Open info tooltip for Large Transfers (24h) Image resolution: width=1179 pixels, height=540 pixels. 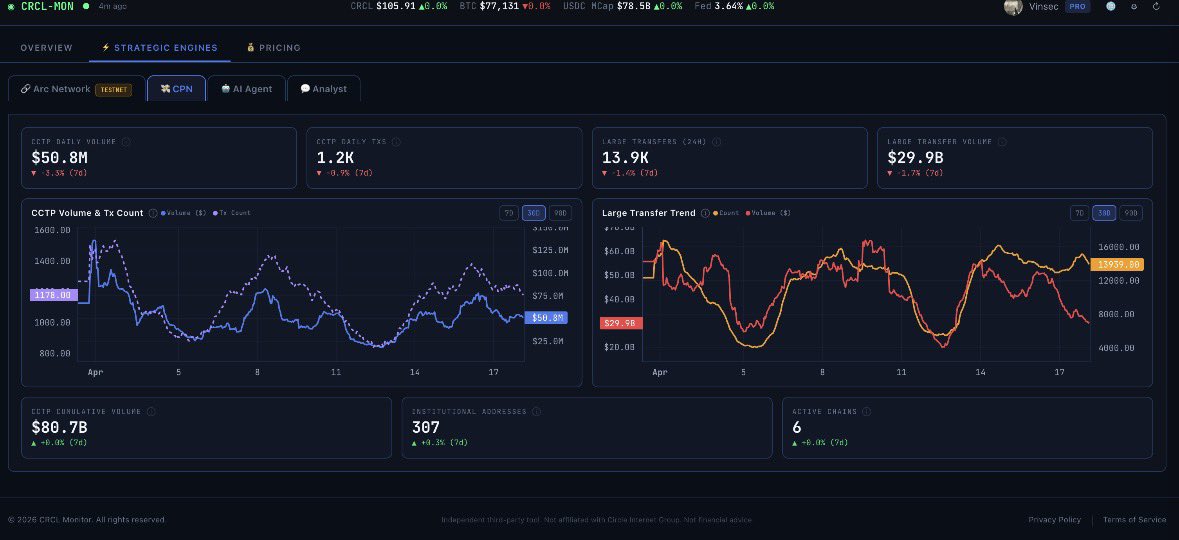pyautogui.click(x=717, y=142)
